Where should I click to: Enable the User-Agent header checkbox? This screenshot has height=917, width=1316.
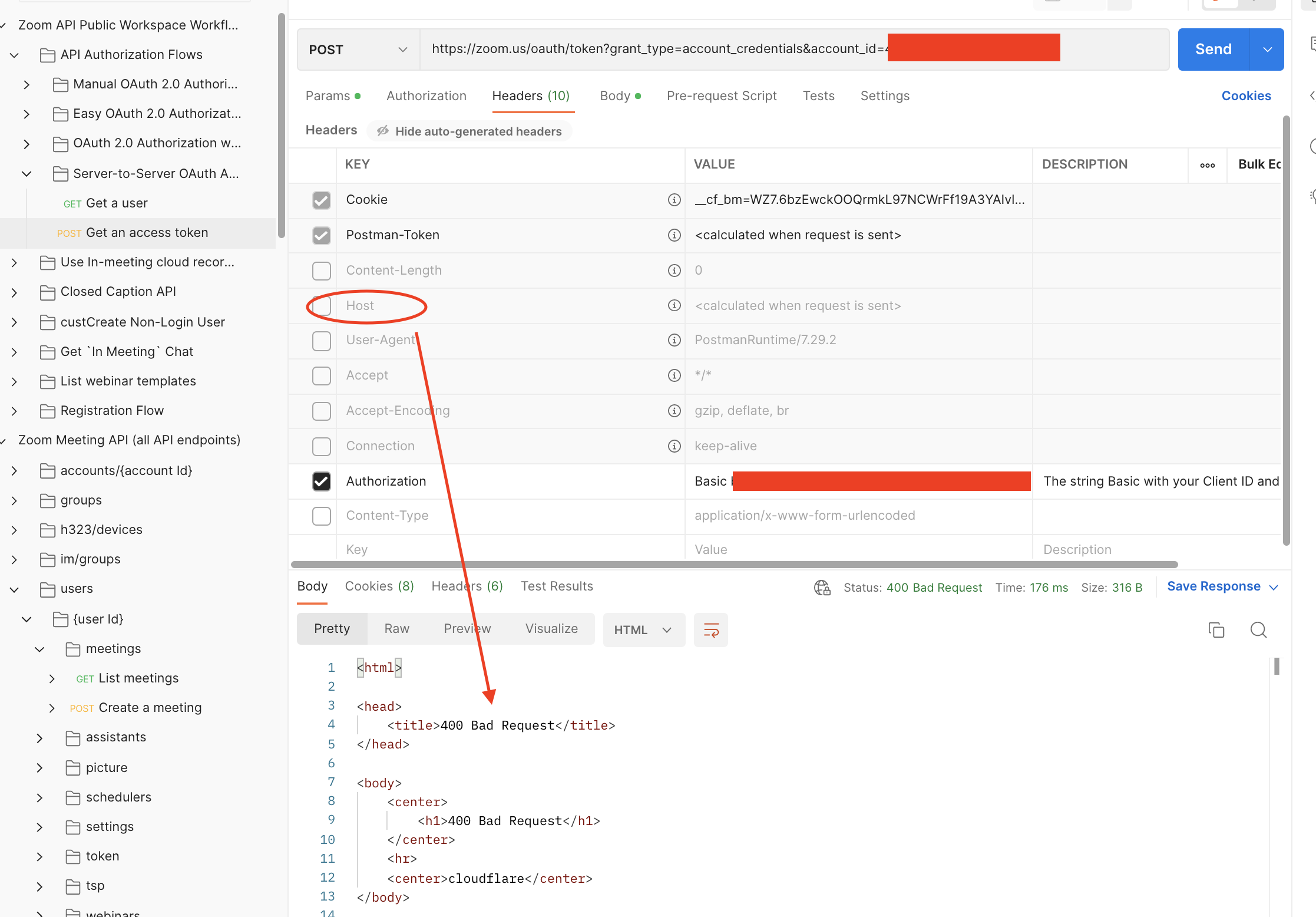(321, 341)
